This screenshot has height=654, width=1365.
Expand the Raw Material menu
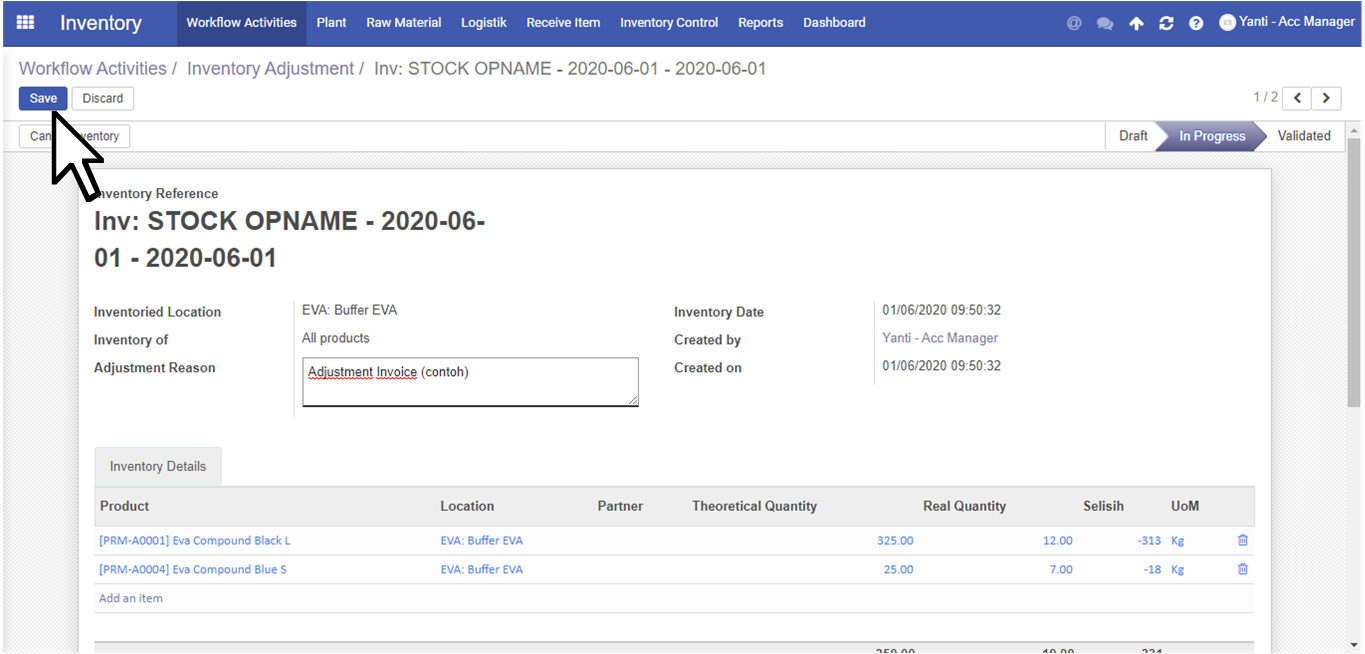[404, 22]
